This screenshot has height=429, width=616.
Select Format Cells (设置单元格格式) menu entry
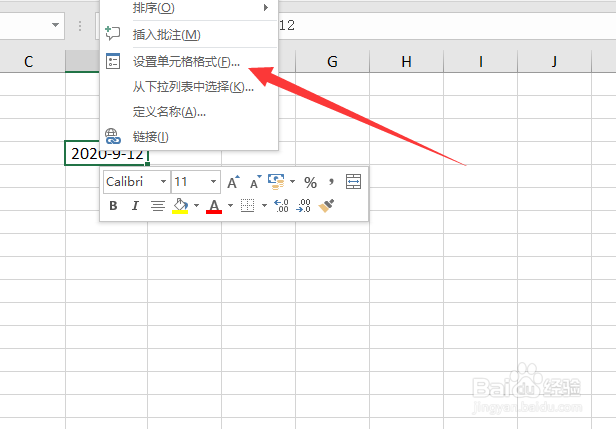[189, 62]
